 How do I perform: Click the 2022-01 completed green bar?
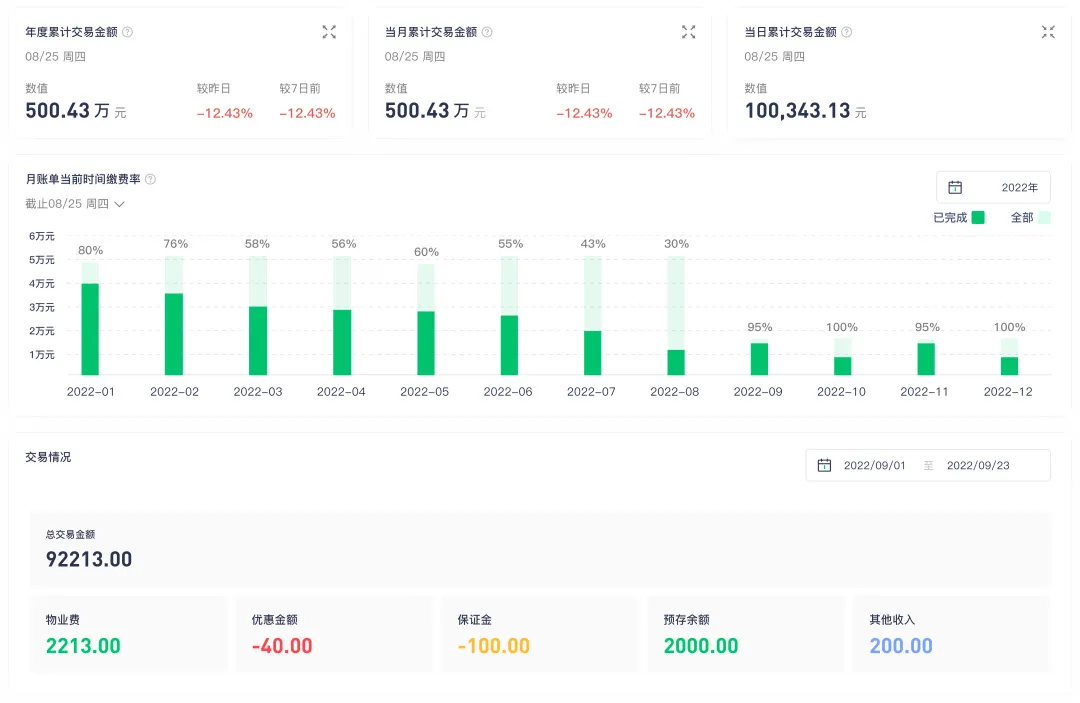tap(90, 329)
